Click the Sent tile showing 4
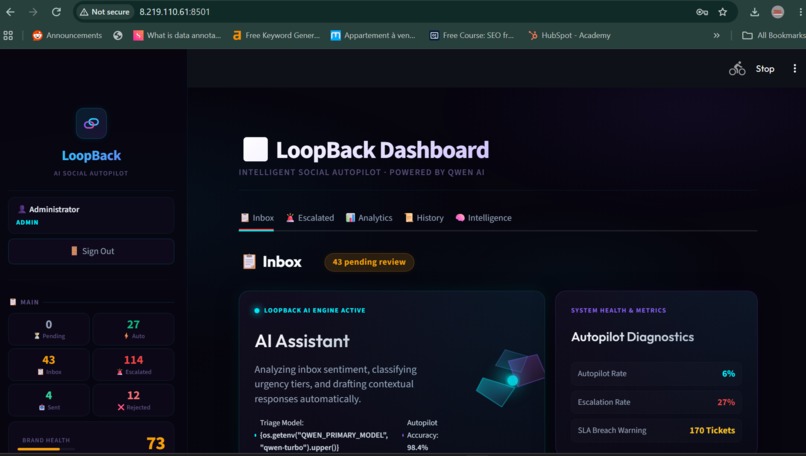The width and height of the screenshot is (806, 456). (x=49, y=400)
